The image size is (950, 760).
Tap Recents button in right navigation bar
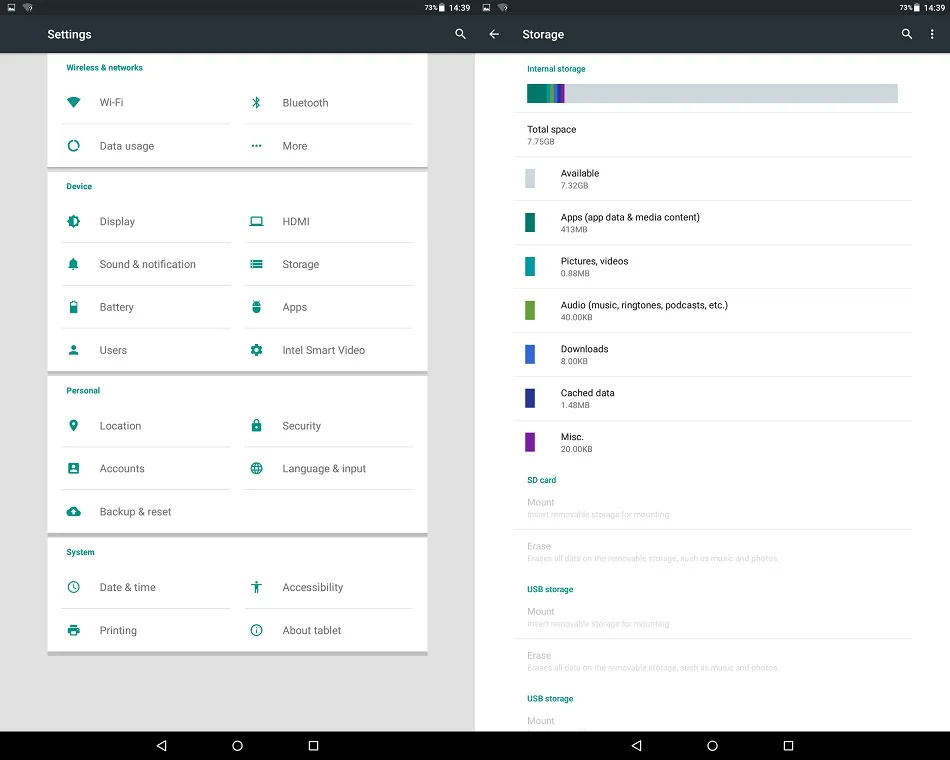(788, 745)
